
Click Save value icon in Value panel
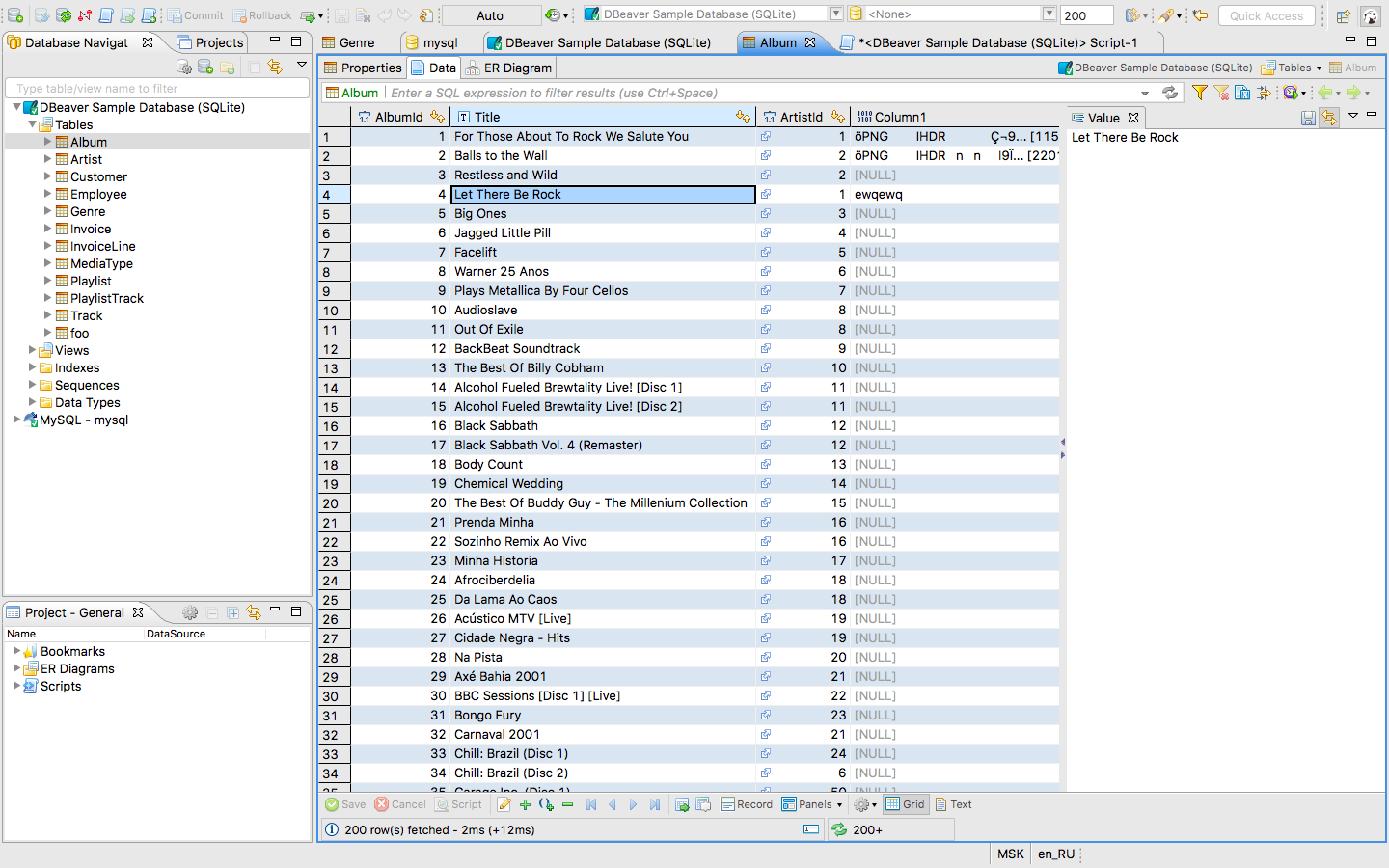click(1308, 118)
